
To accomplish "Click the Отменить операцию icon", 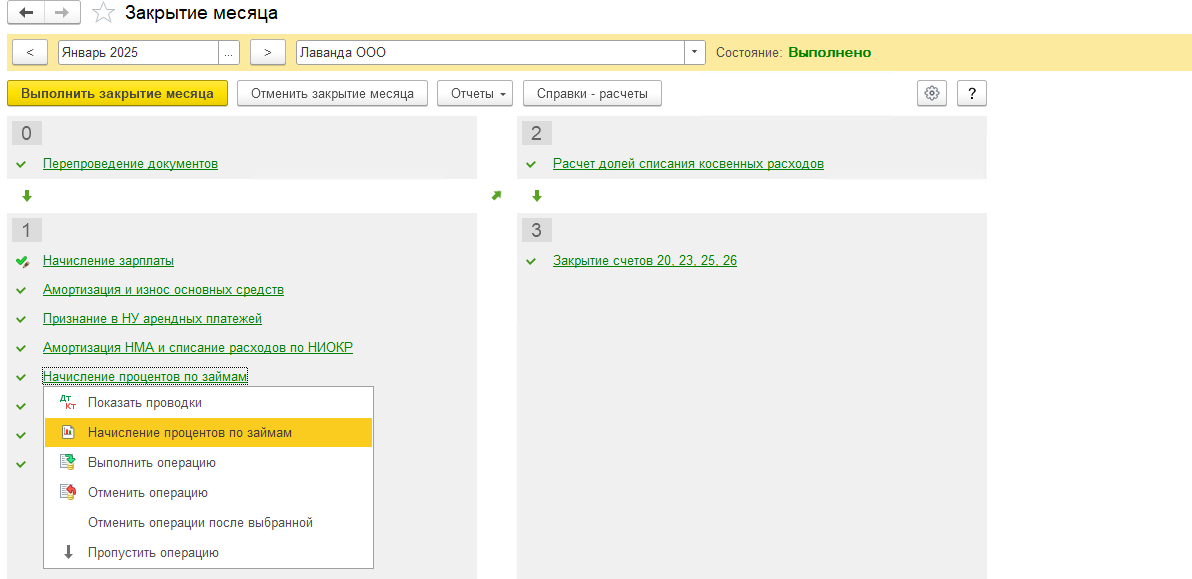I will [68, 493].
